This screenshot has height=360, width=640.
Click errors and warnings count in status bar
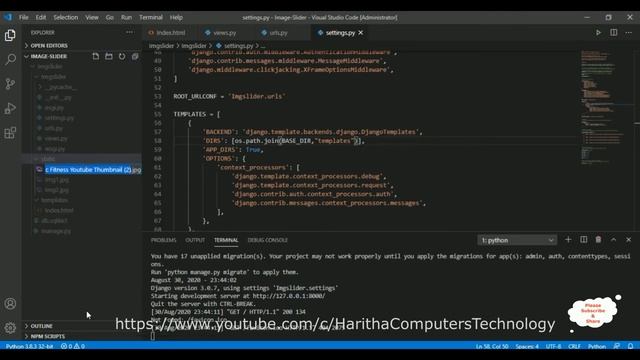tap(73, 346)
